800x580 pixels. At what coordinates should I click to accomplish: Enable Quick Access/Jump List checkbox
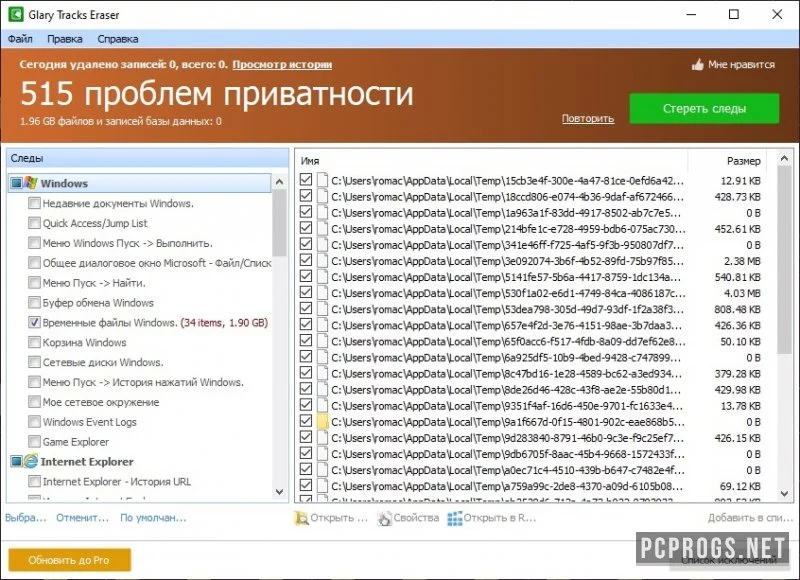(34, 223)
